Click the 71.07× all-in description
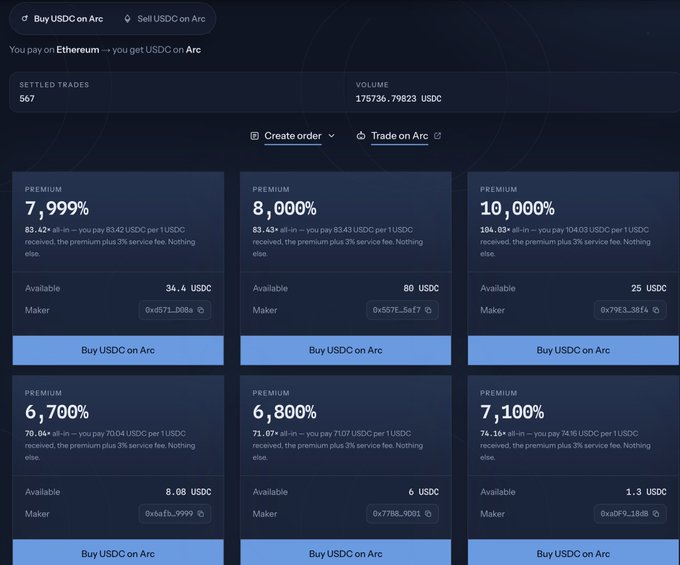Viewport: 680px width, 565px height. [338, 445]
